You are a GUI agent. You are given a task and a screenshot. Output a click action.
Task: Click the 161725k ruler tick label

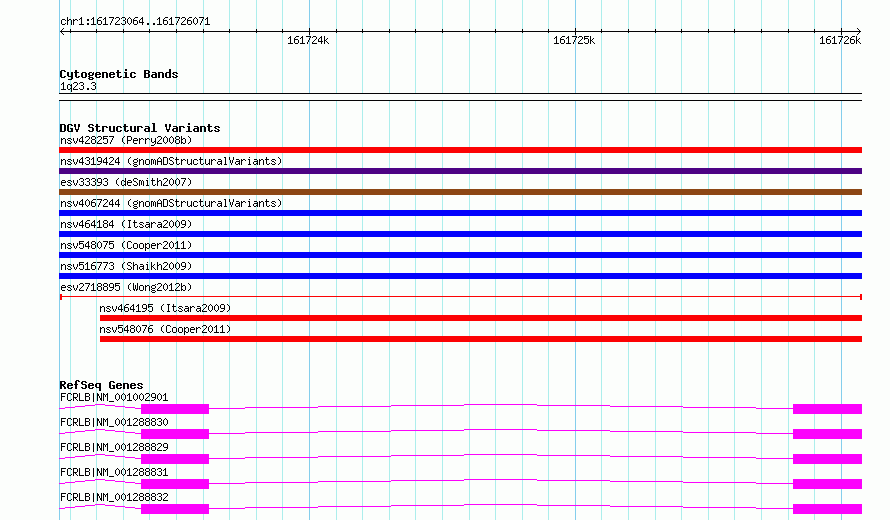pyautogui.click(x=574, y=40)
